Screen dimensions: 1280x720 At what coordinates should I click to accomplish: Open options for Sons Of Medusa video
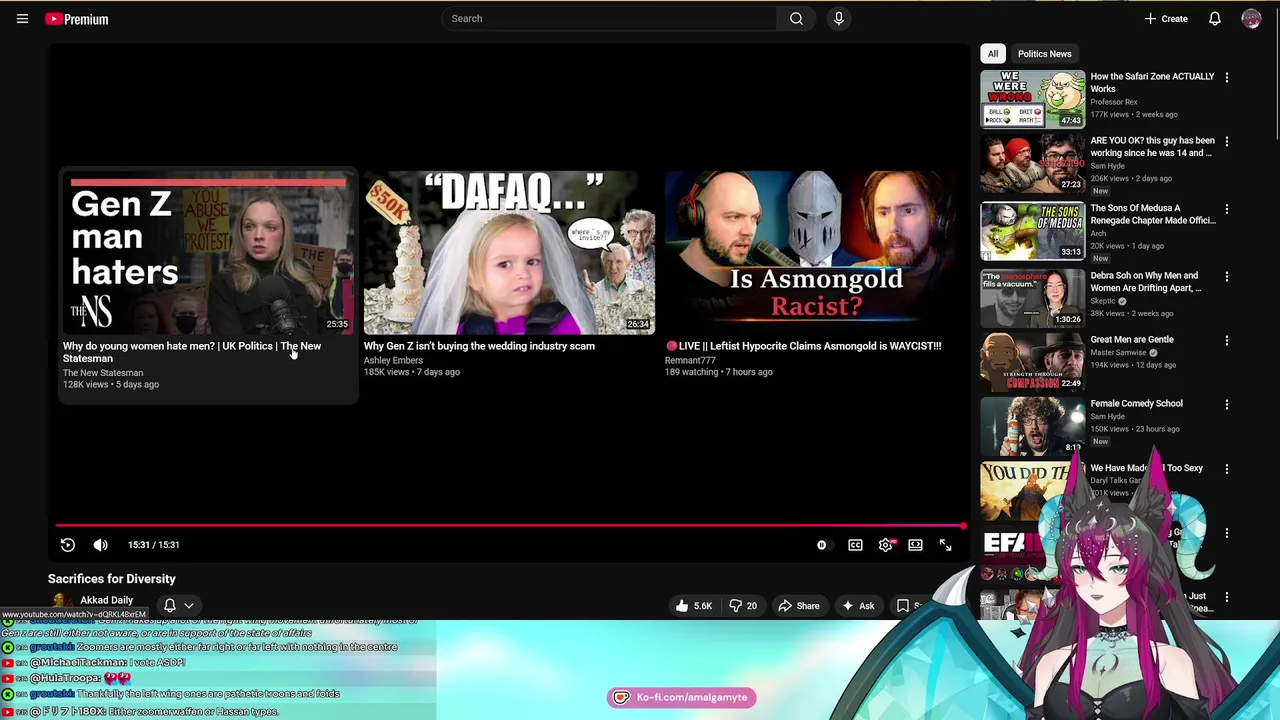1227,209
